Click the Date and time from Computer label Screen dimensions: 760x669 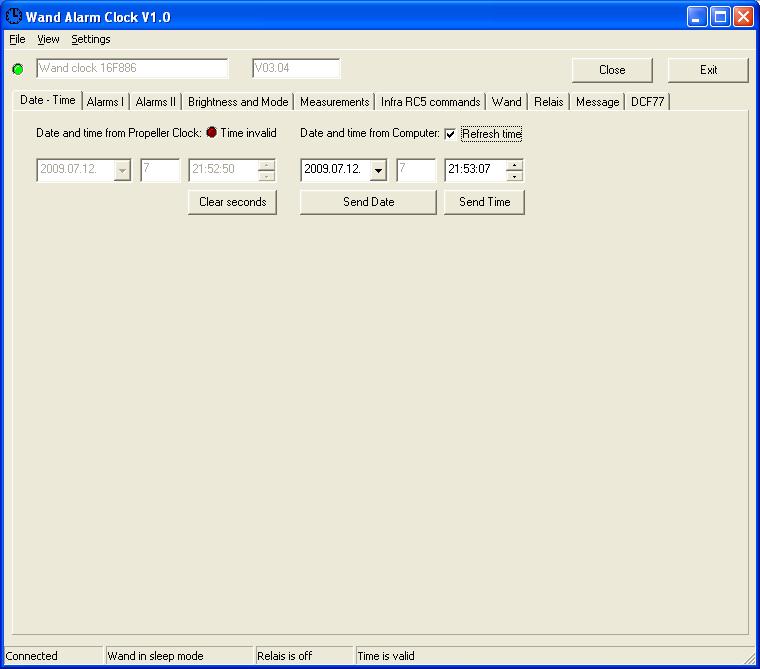pos(370,133)
